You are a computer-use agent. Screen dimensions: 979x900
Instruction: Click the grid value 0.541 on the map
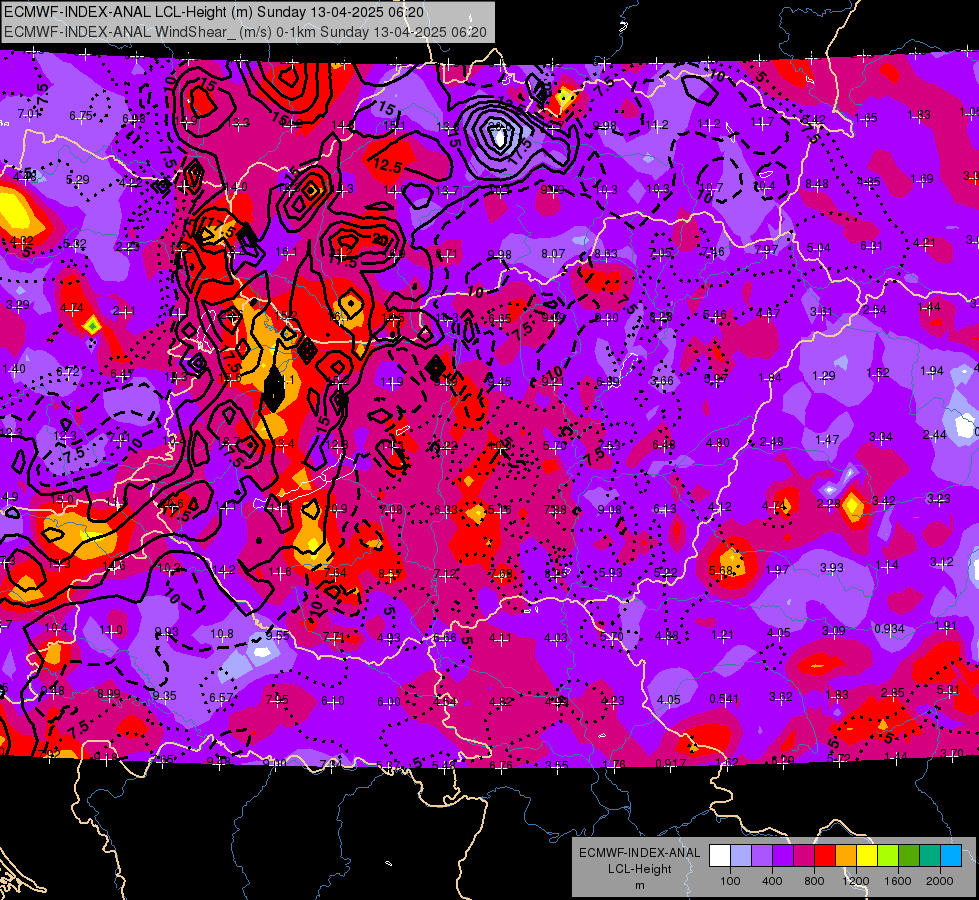pyautogui.click(x=724, y=699)
